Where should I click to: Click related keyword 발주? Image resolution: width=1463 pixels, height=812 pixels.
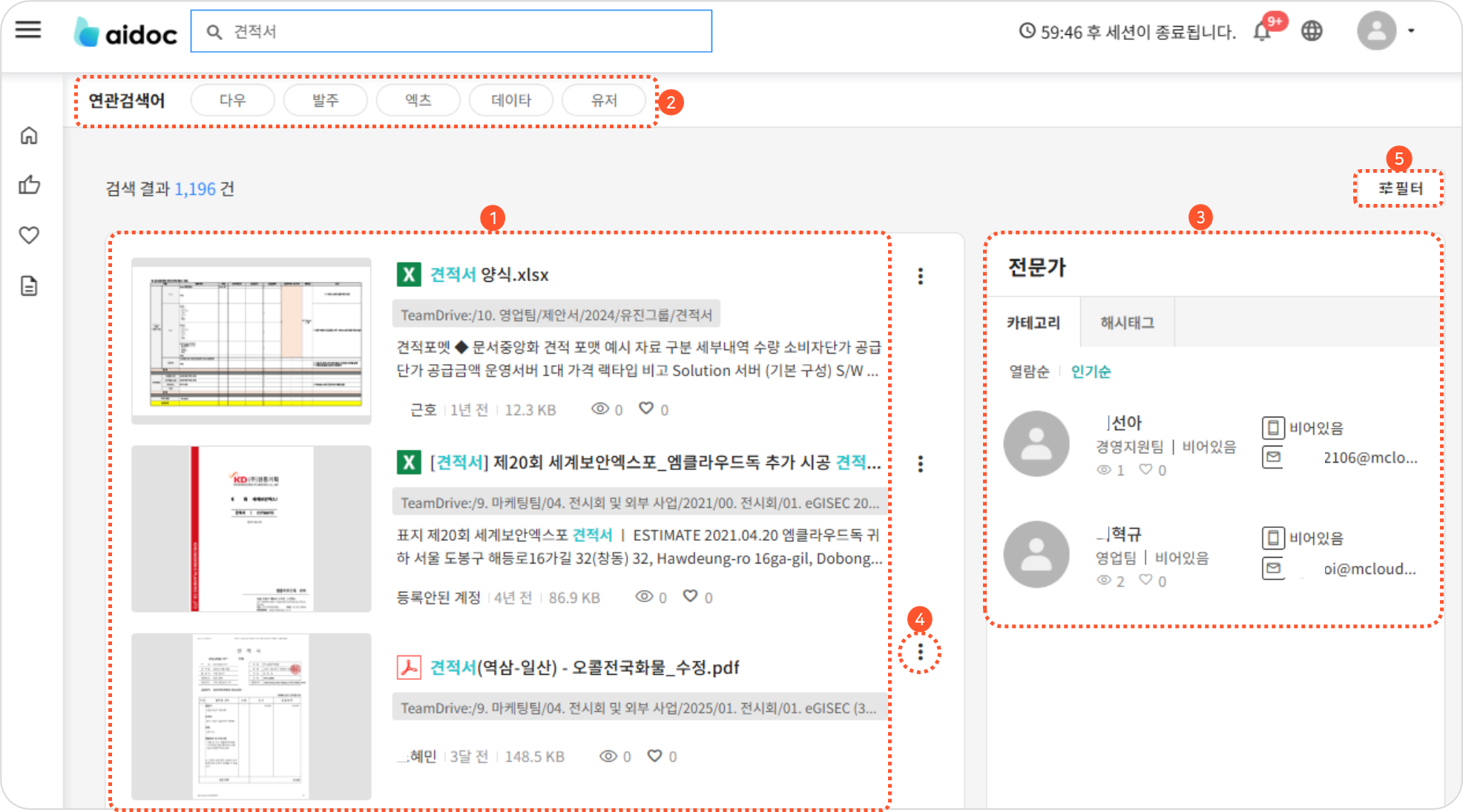pyautogui.click(x=325, y=100)
